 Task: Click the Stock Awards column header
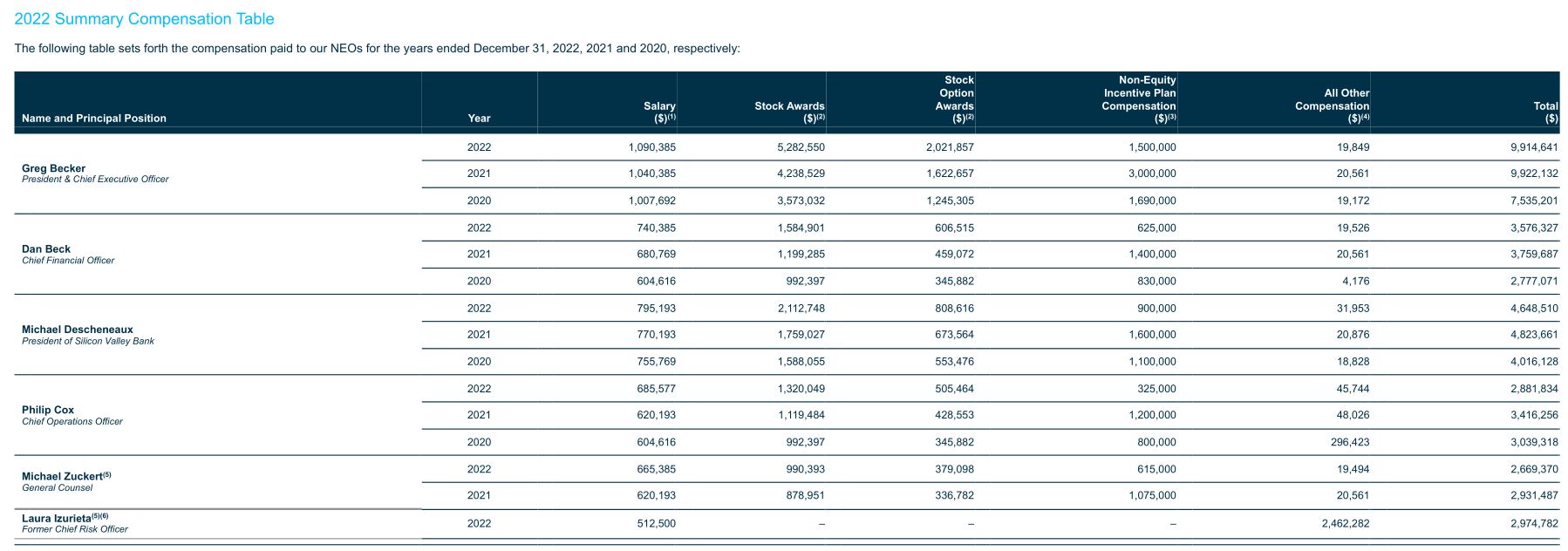(x=789, y=112)
